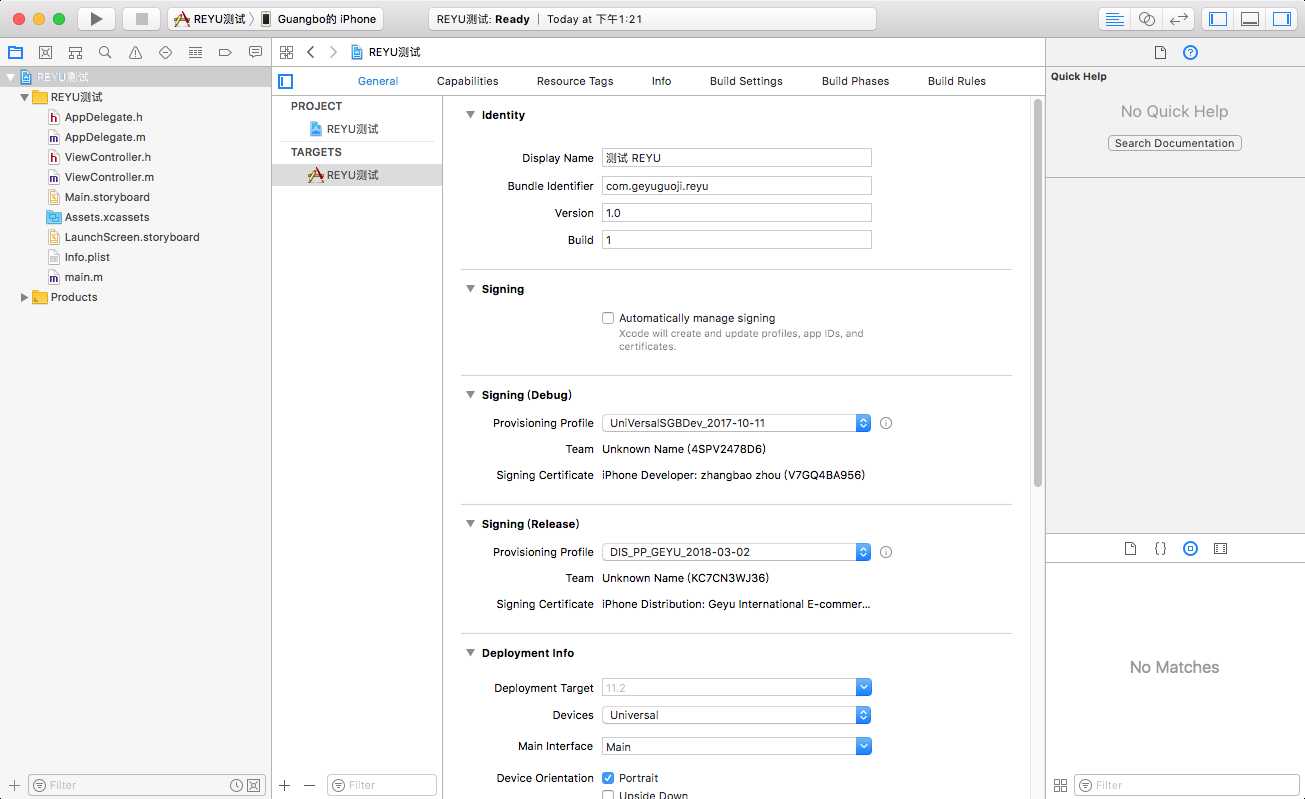Screen dimensions: 1305x799
Task: Switch to the Build Phases tab
Action: [855, 81]
